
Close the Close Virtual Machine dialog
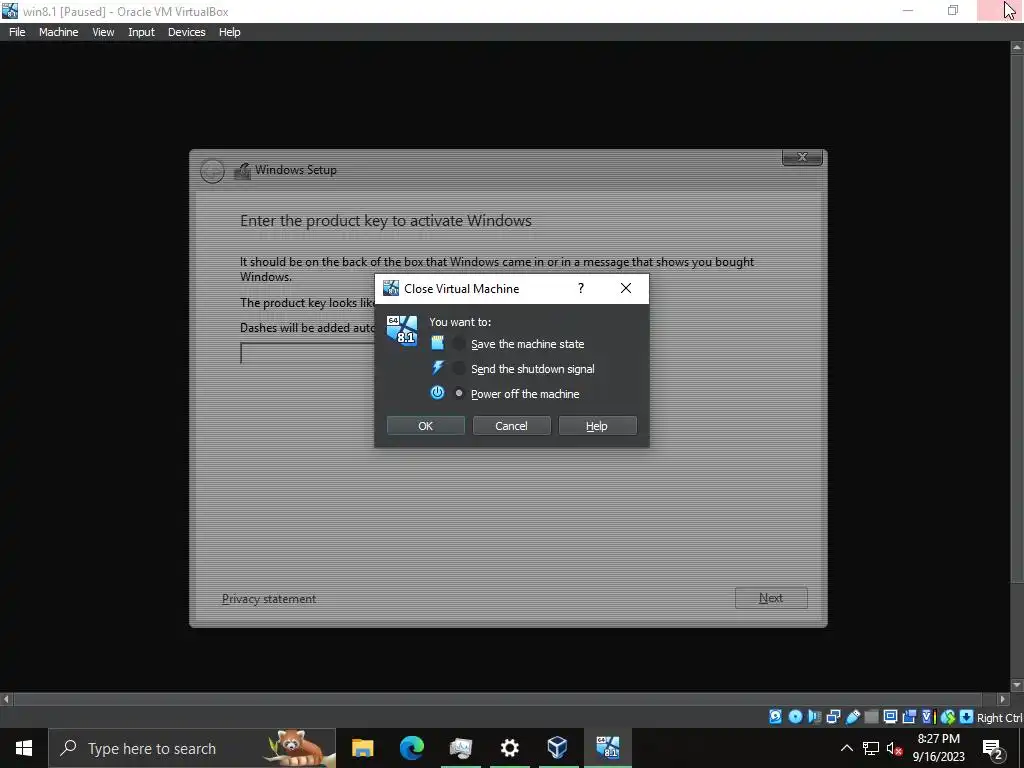pyautogui.click(x=626, y=288)
